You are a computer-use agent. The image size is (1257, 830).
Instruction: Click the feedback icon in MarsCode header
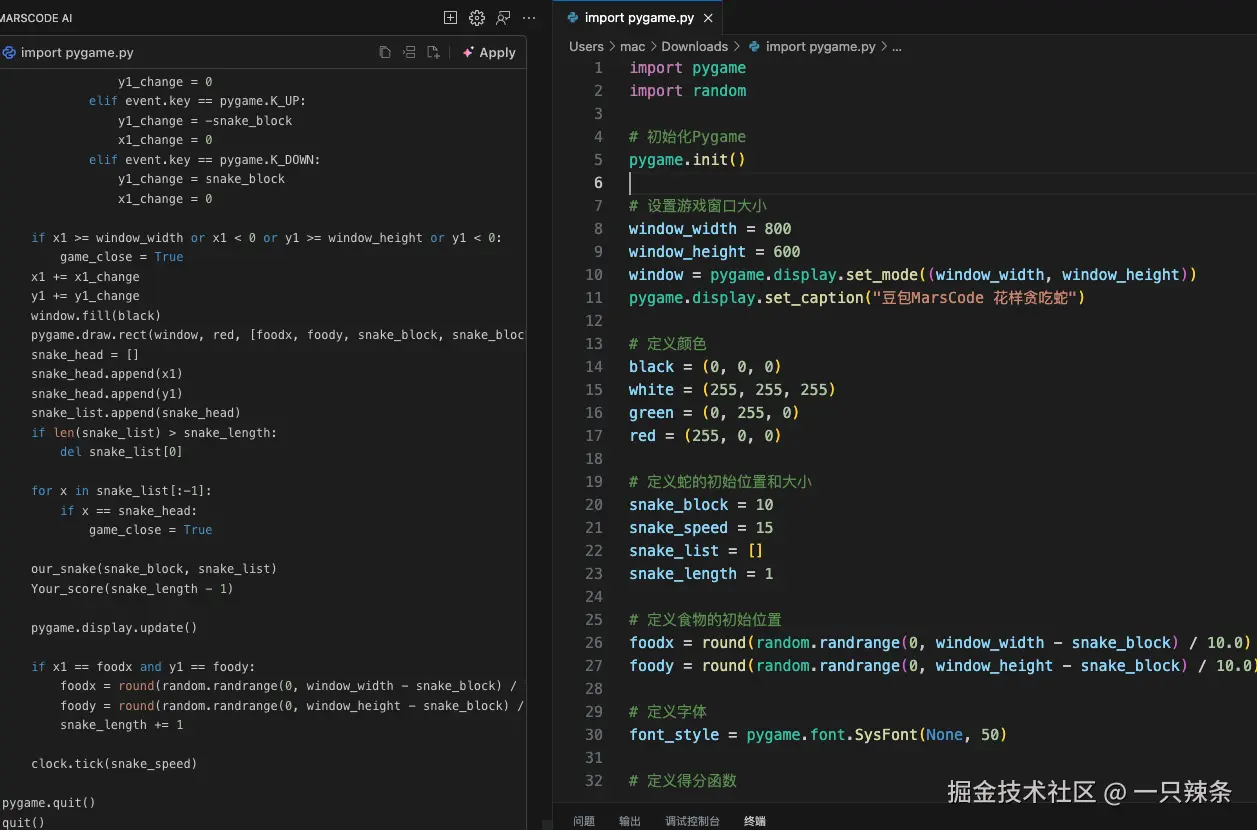tap(503, 18)
